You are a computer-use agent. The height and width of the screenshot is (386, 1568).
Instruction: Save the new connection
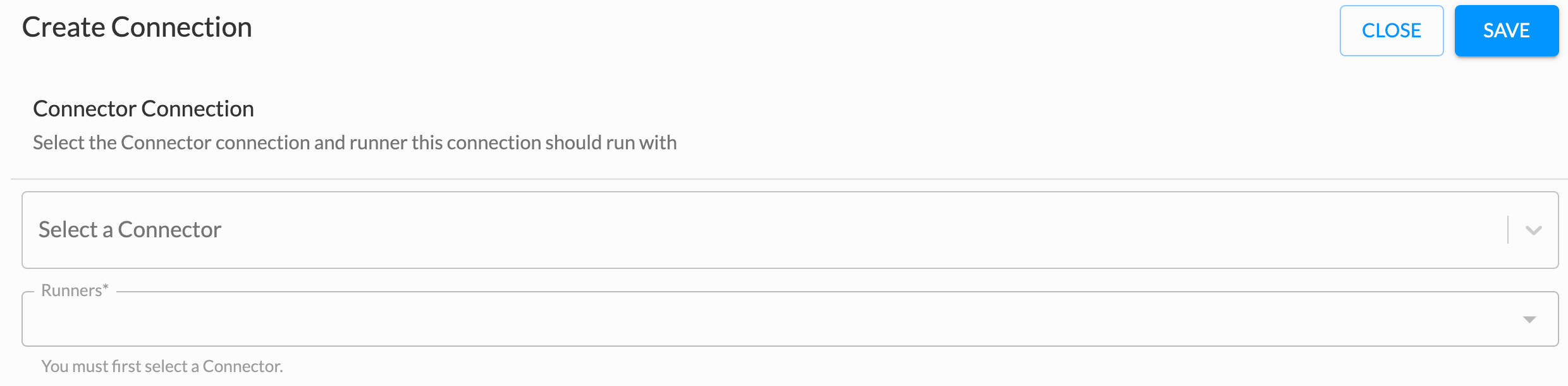[x=1506, y=30]
